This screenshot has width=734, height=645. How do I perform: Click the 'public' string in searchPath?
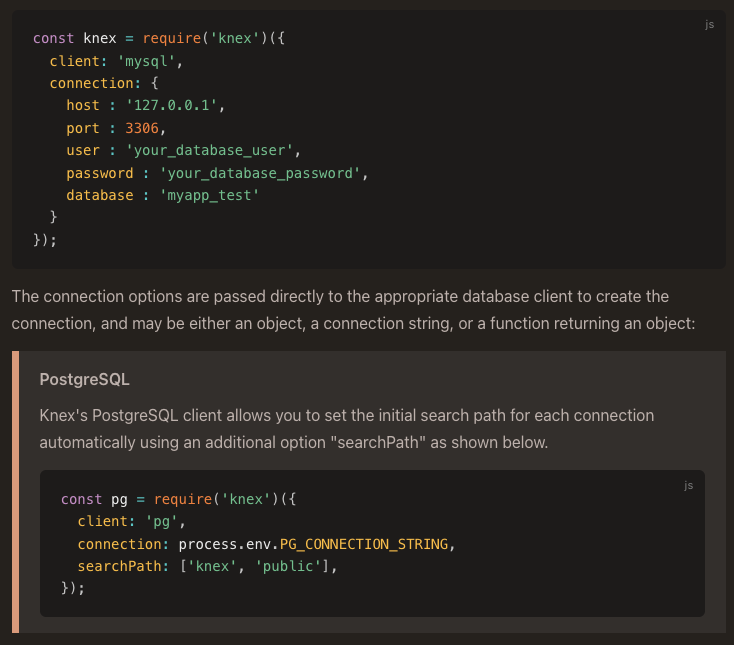click(288, 566)
